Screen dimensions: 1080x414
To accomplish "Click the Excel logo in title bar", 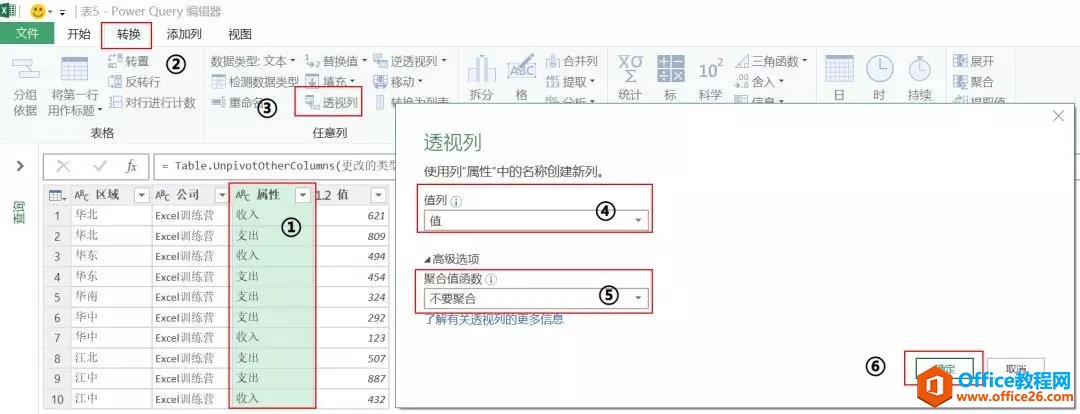I will [10, 12].
